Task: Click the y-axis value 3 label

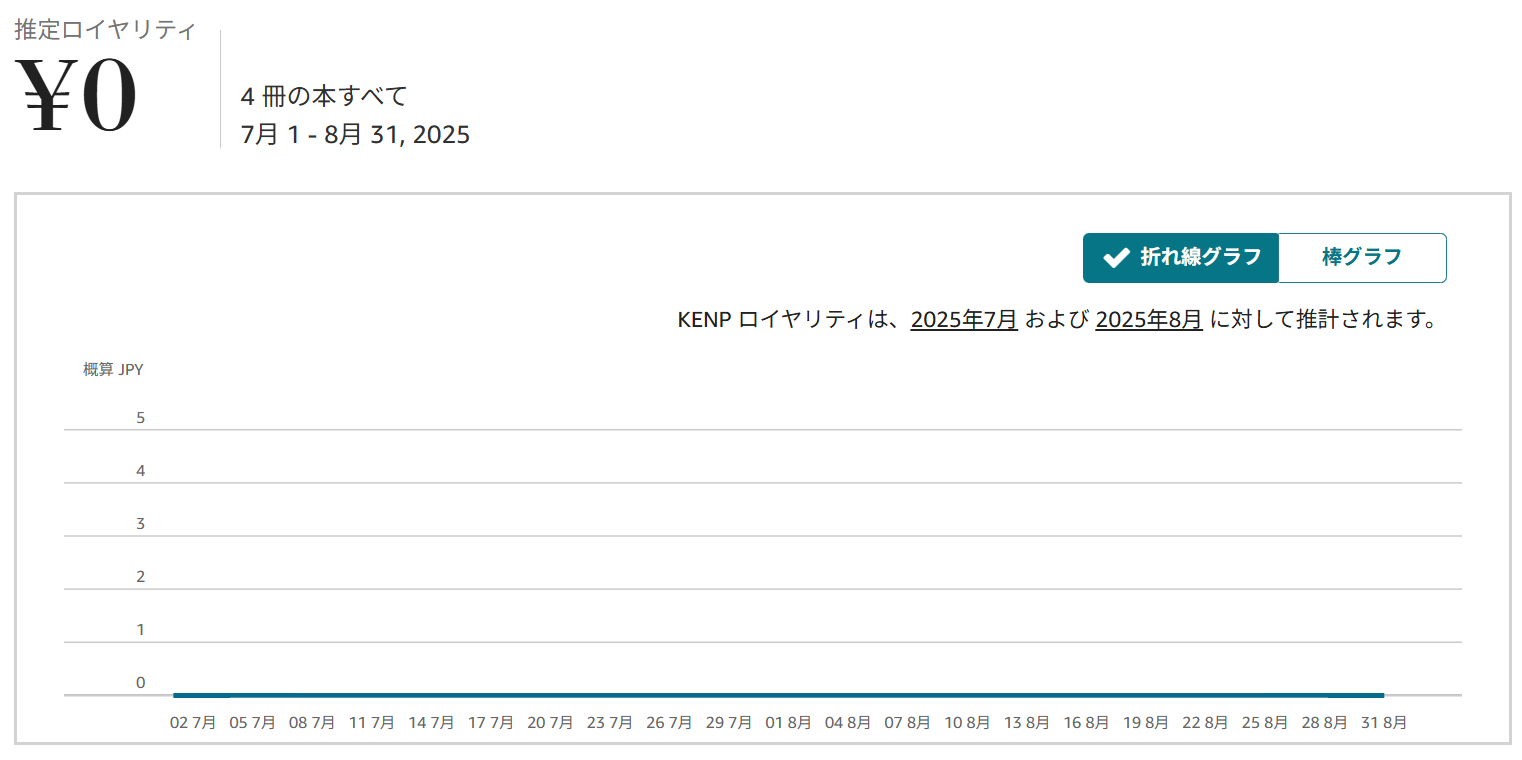Action: (x=141, y=524)
